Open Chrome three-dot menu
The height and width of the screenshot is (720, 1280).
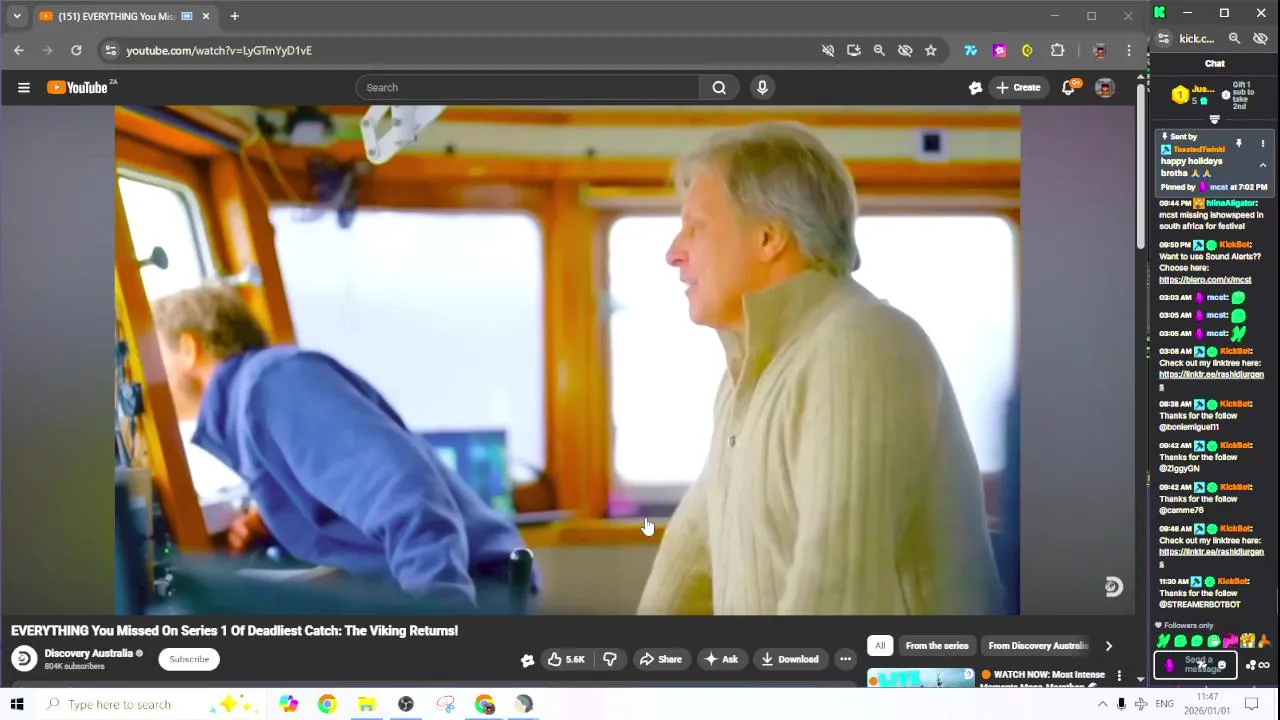point(1129,50)
